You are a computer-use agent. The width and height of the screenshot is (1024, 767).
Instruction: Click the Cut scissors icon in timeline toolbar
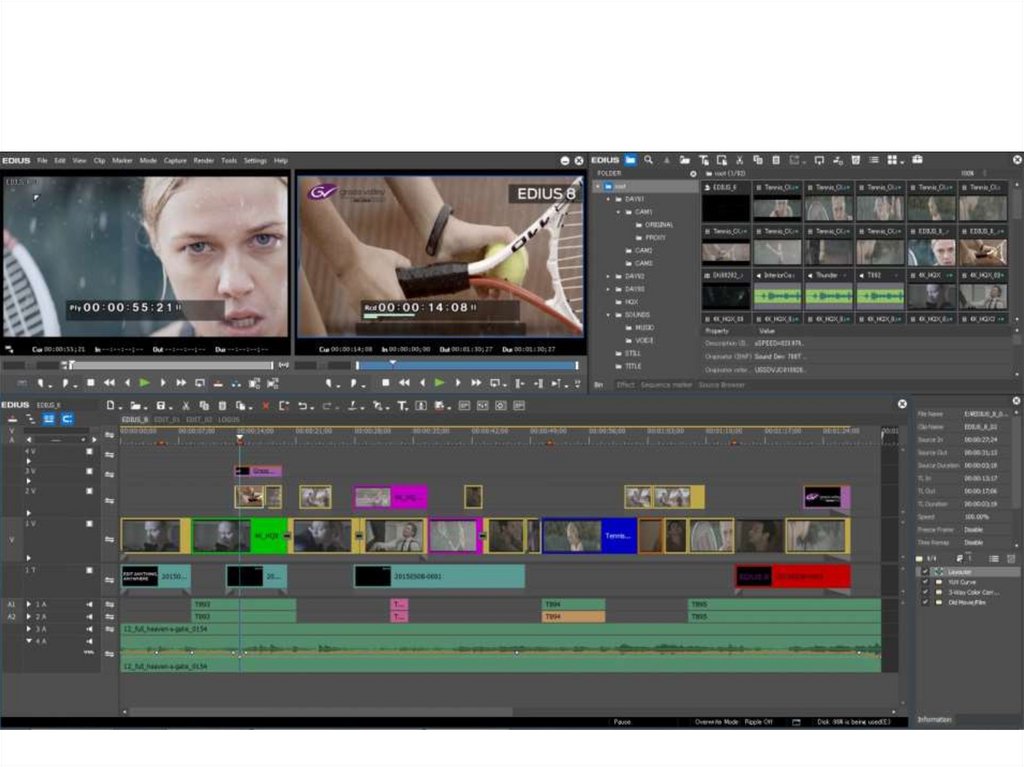(x=185, y=406)
